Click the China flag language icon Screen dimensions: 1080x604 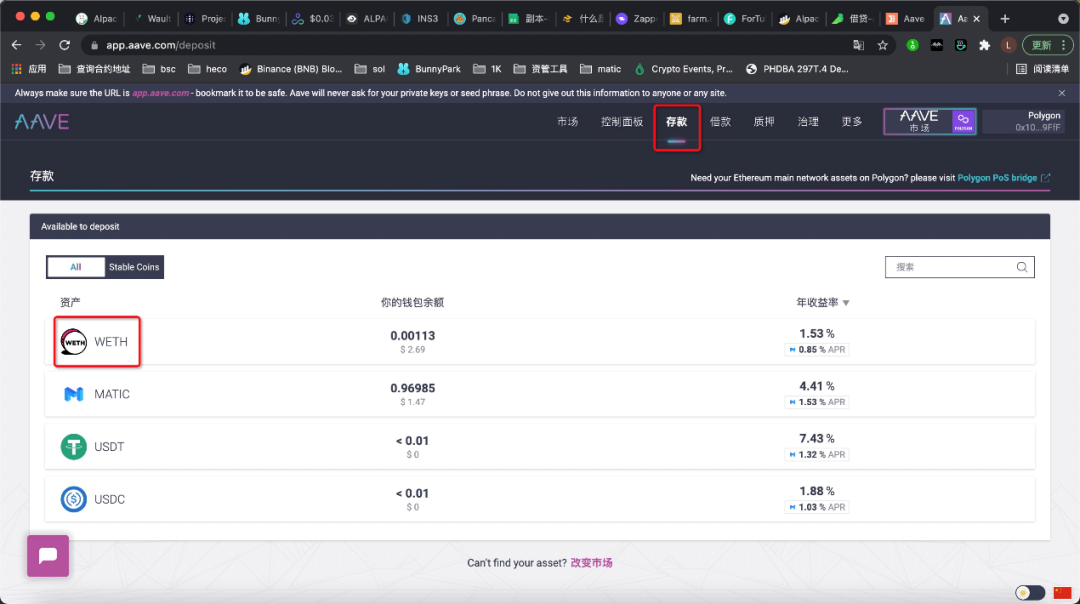click(x=1063, y=592)
